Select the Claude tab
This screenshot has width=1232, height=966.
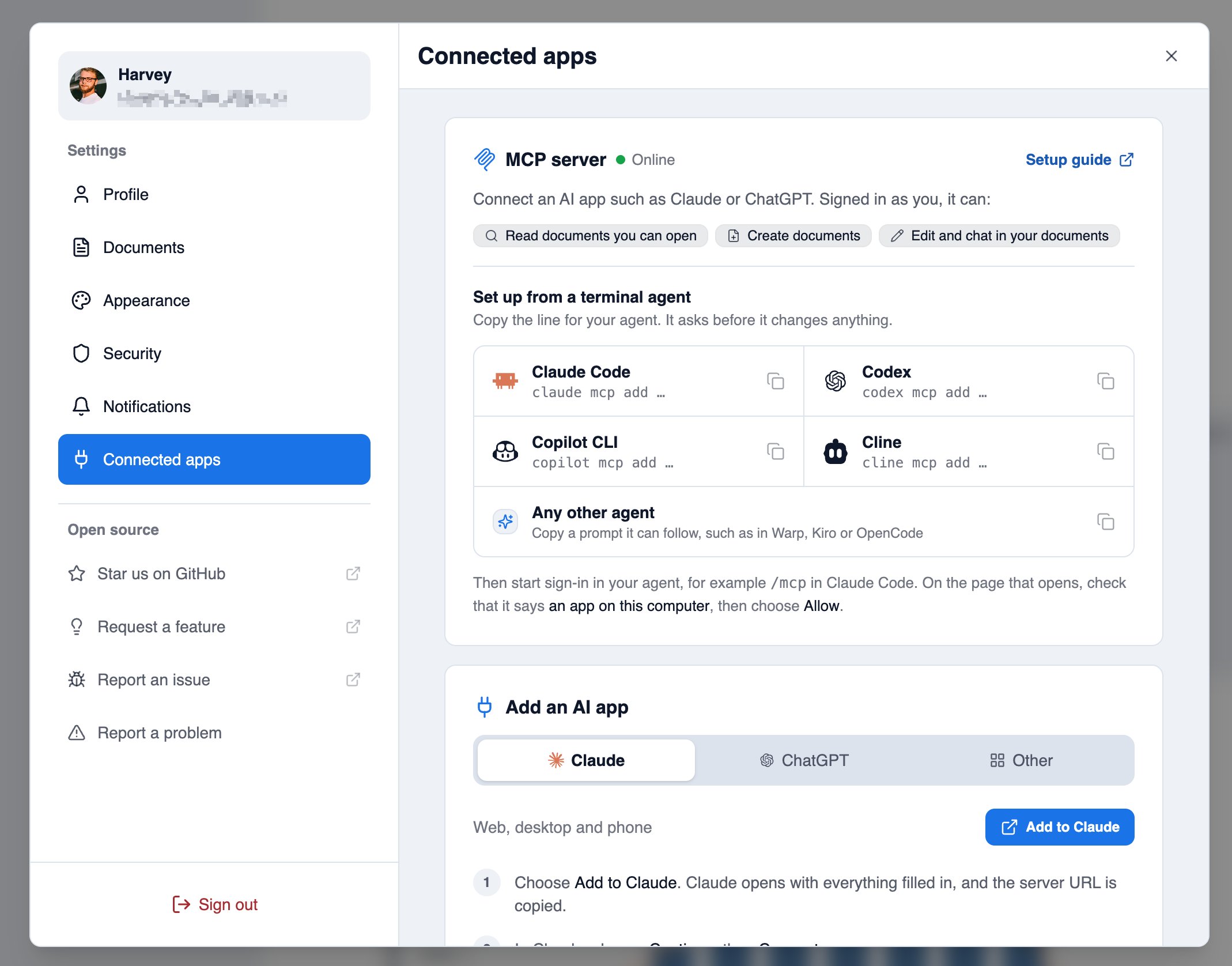[x=586, y=760]
